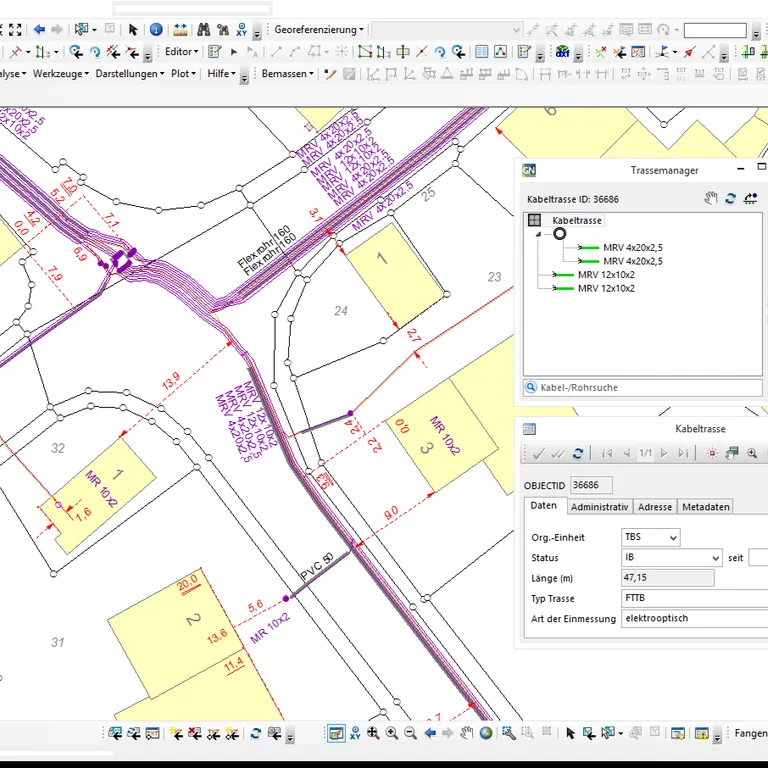Select the black arrow pointer tool in top toolbar

pos(133,30)
